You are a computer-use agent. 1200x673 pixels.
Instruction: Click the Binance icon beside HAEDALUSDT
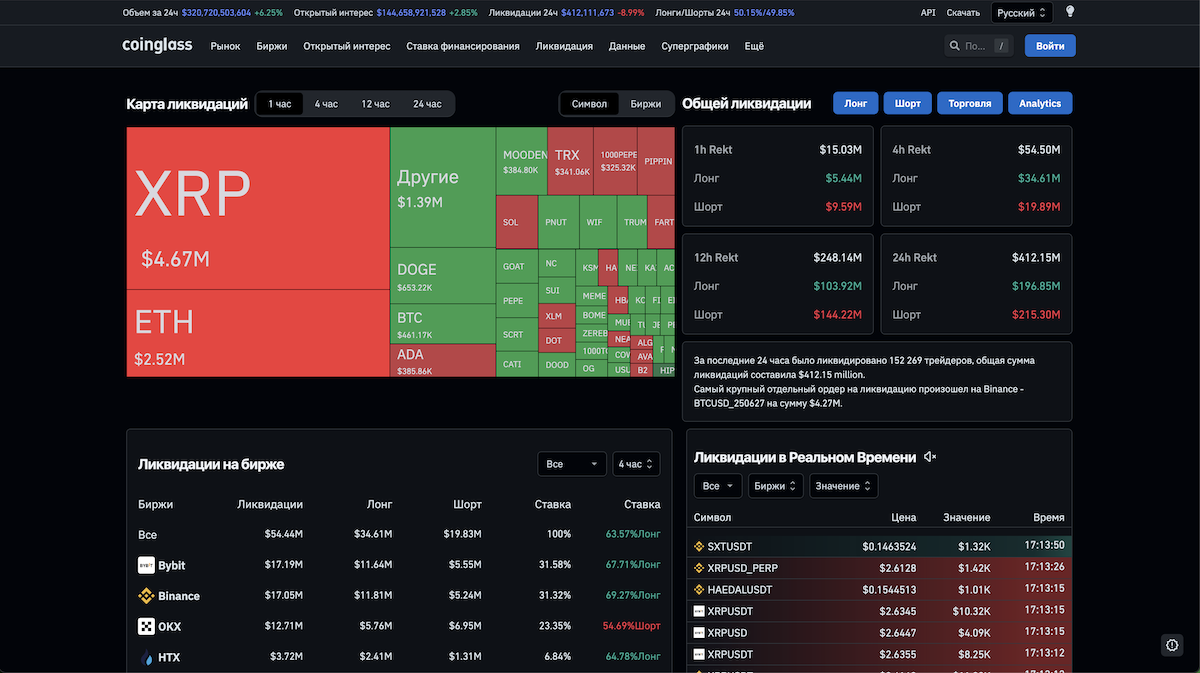click(x=699, y=590)
